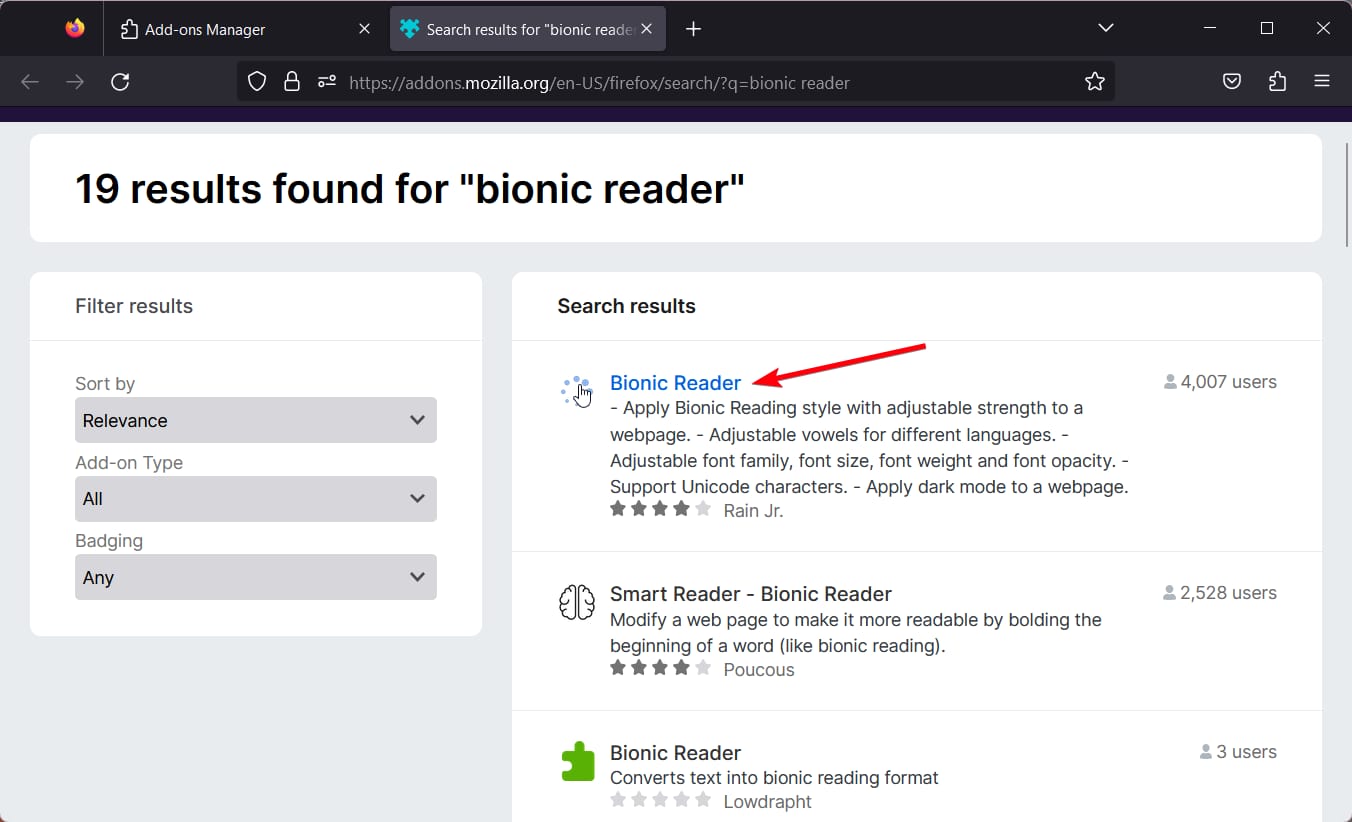
Task: Open a new browser tab
Action: [x=693, y=28]
